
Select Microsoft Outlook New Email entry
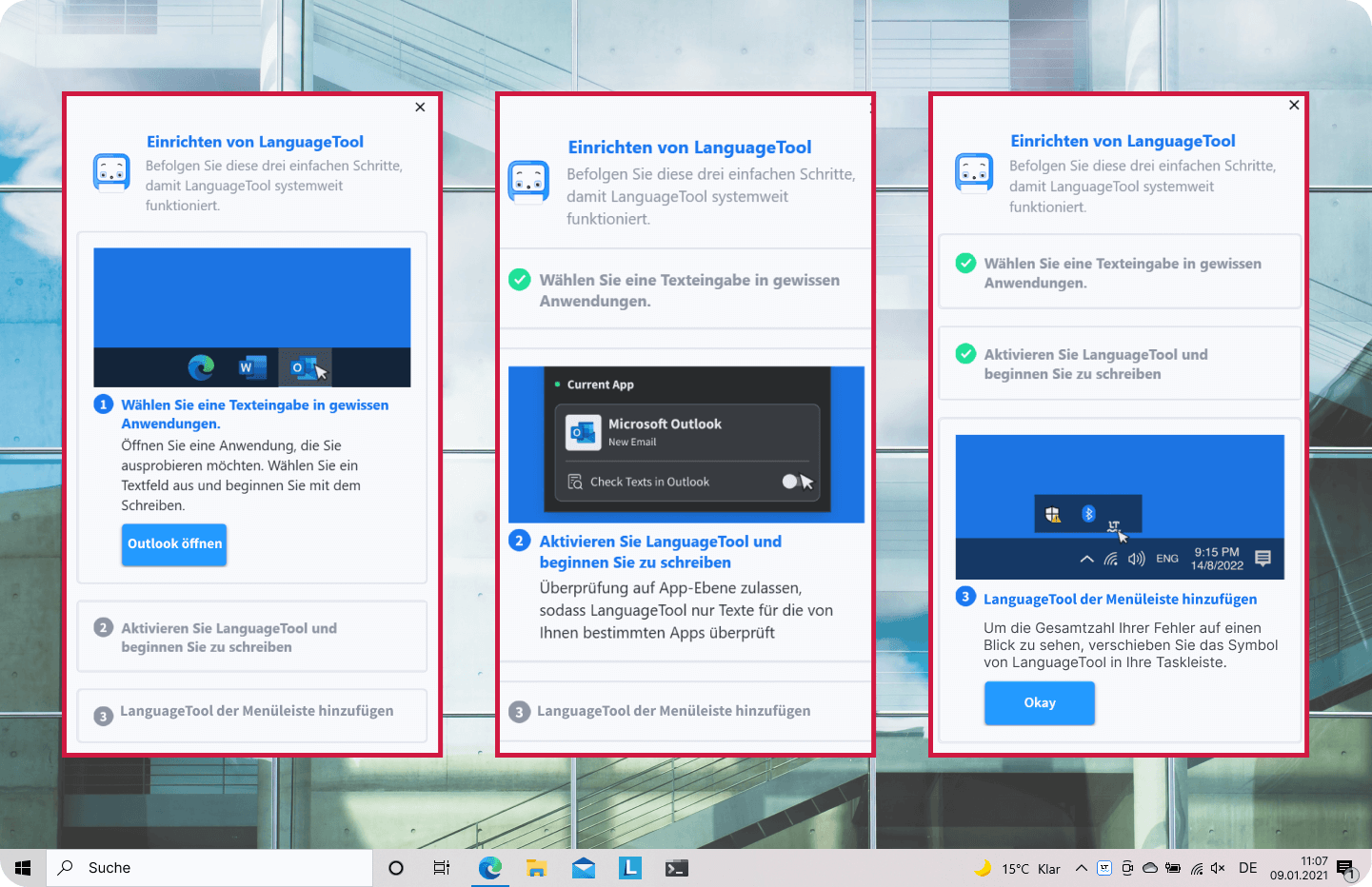pos(687,432)
